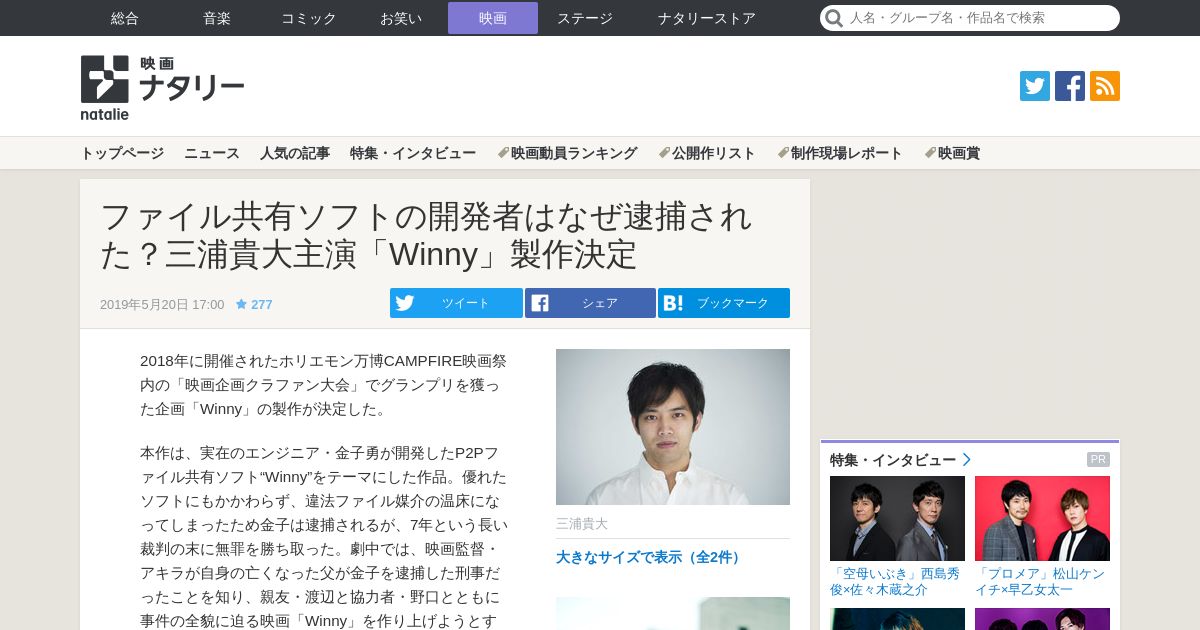The height and width of the screenshot is (630, 1200).
Task: Open 映画賞 menu item
Action: 952,153
